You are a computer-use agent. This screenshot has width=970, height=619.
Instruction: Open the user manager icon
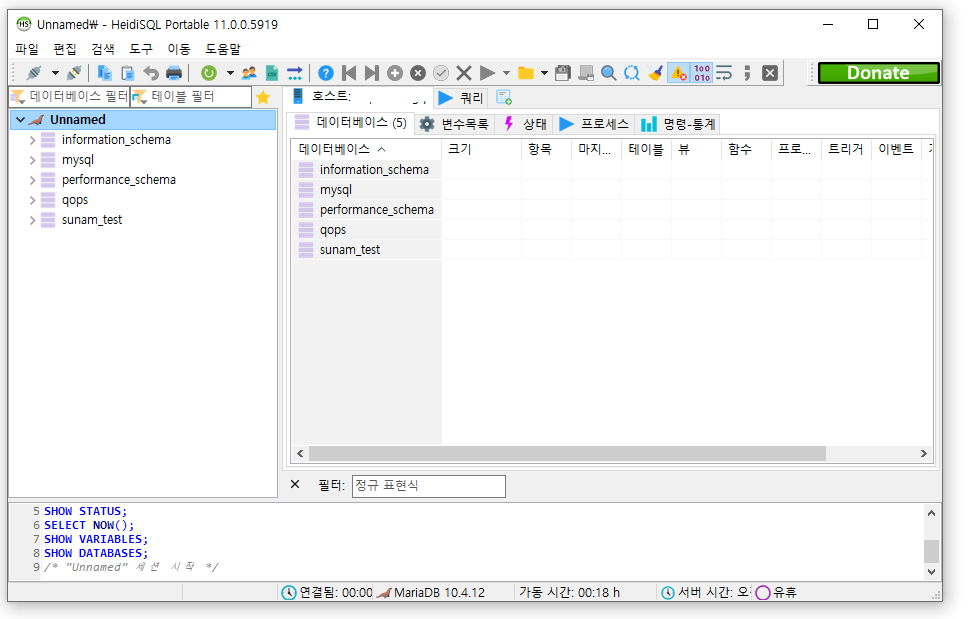click(249, 73)
